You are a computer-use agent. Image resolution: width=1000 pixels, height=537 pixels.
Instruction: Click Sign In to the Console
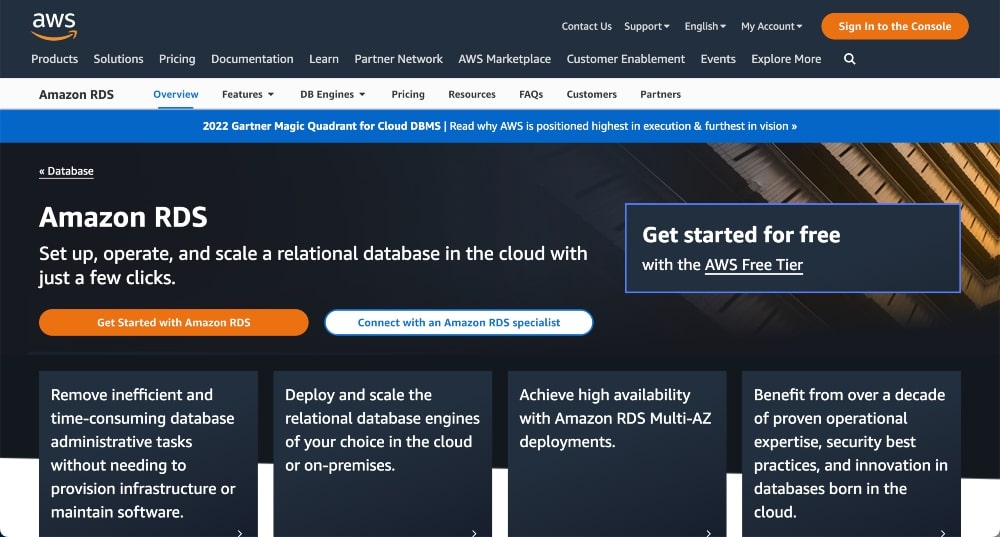[894, 27]
